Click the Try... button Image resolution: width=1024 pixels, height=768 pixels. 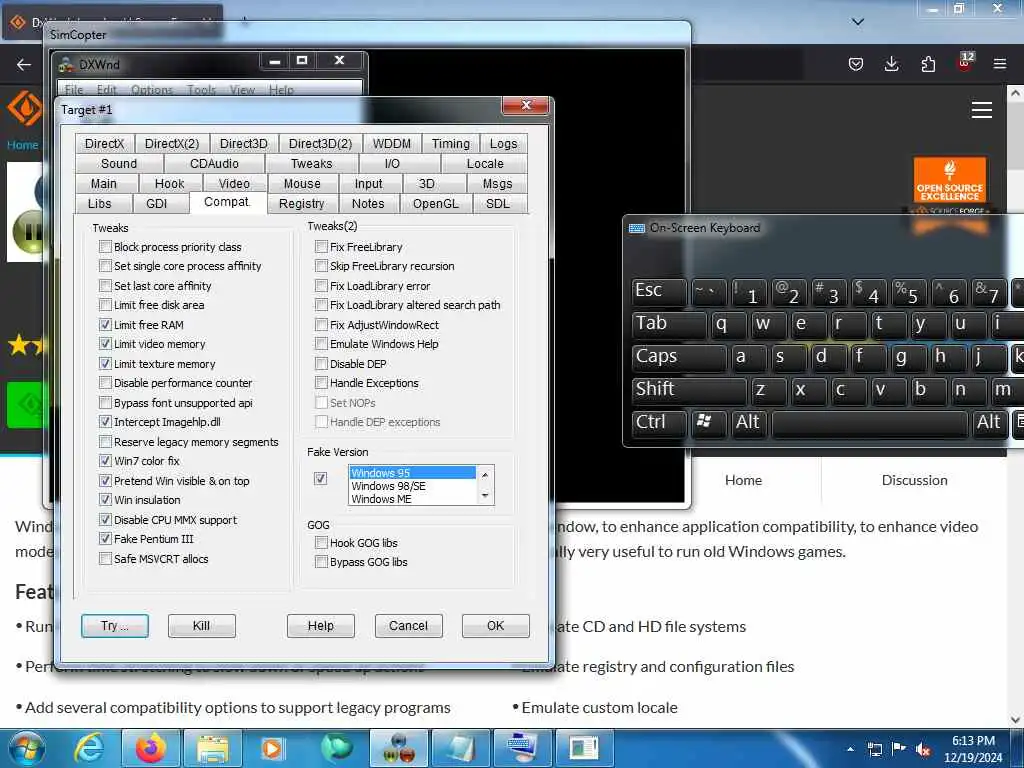click(x=115, y=626)
